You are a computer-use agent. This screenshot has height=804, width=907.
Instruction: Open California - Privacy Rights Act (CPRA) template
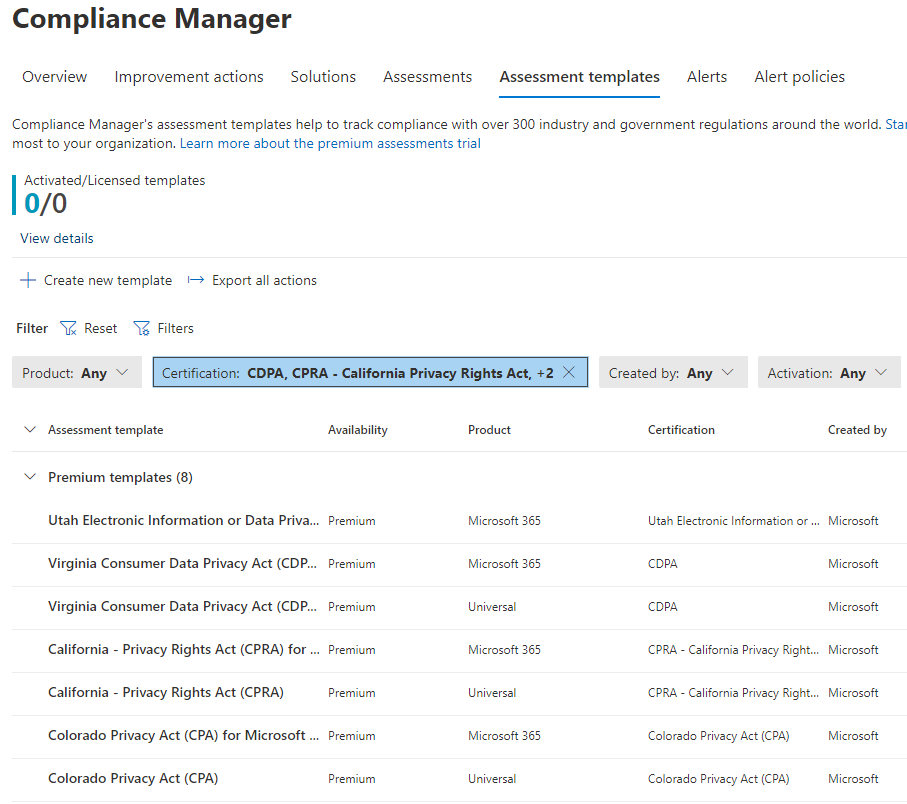(166, 692)
